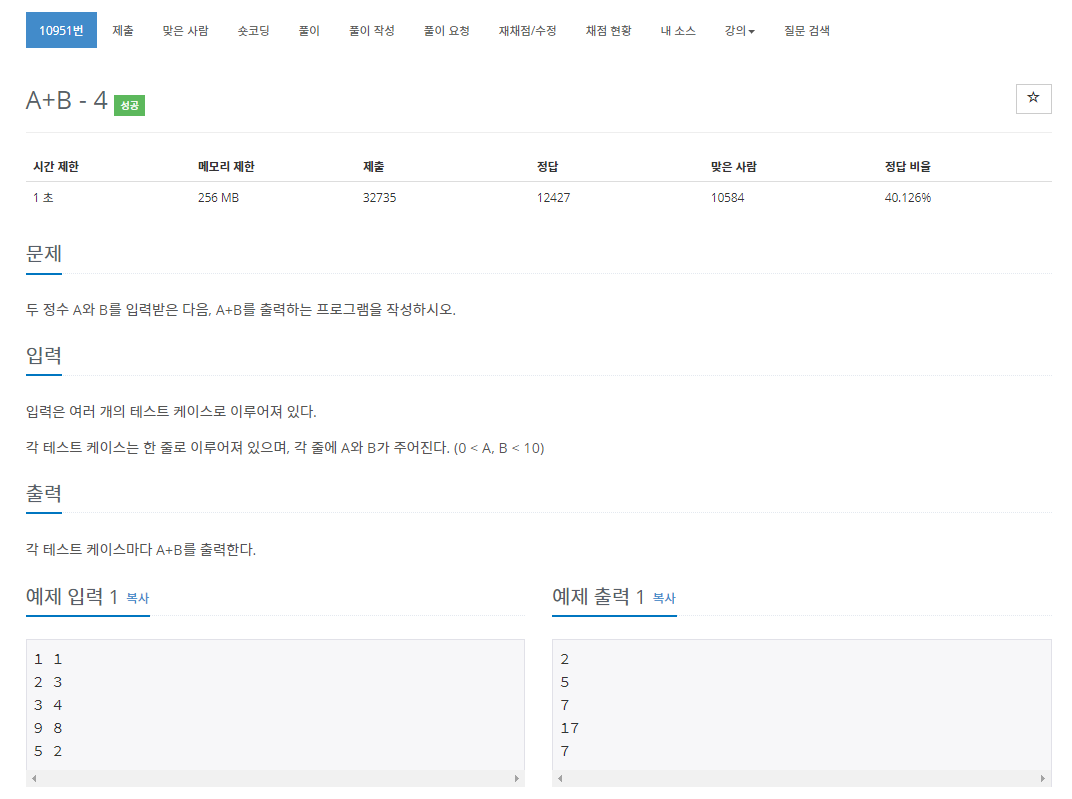
Task: Click sample output line '2'
Action: pos(565,659)
